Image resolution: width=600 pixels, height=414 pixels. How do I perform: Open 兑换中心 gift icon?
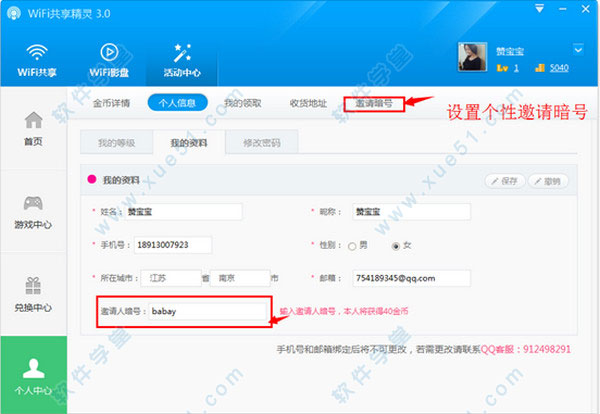[x=33, y=285]
